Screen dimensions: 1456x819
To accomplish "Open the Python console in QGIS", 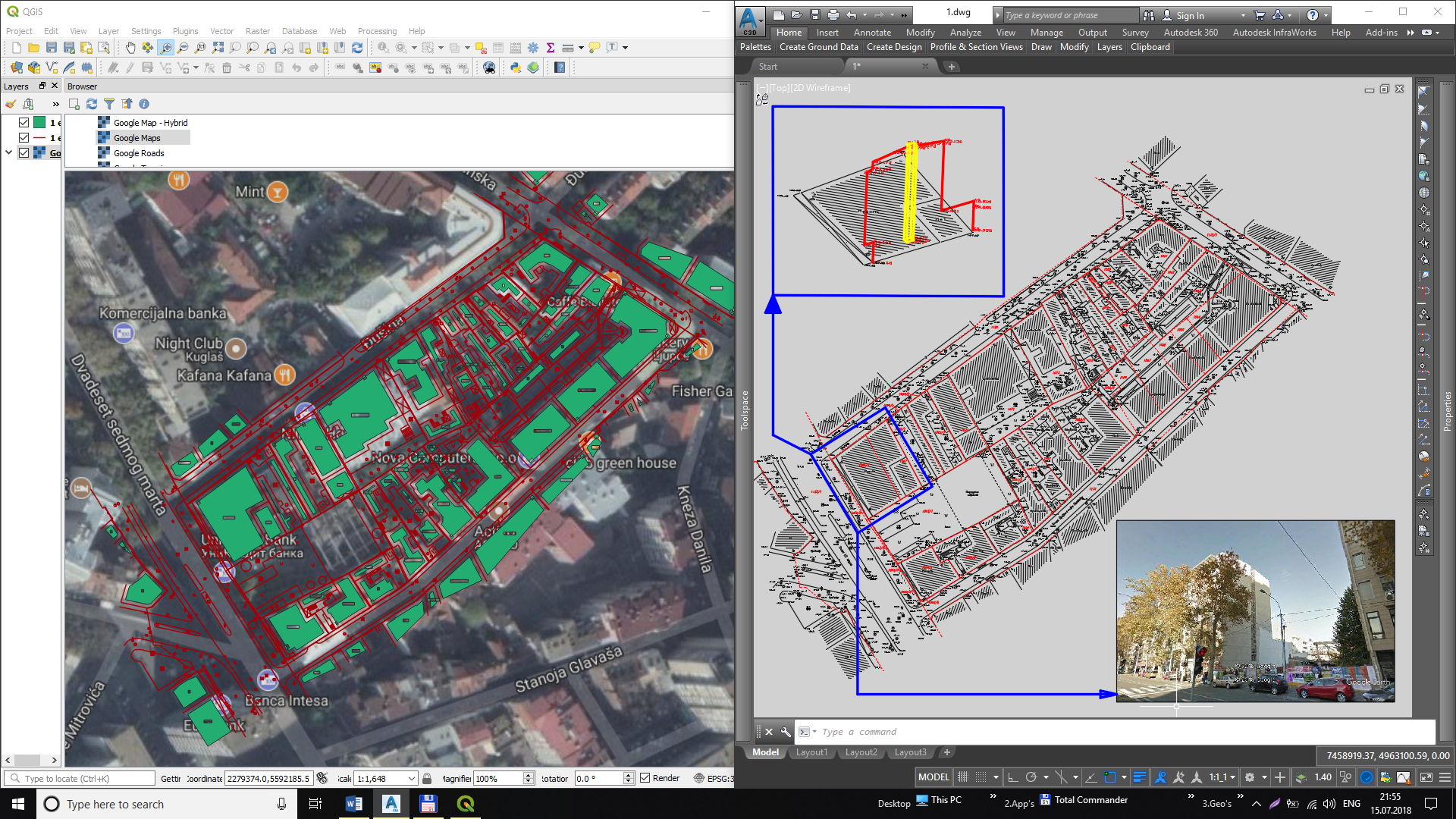I will tap(516, 67).
